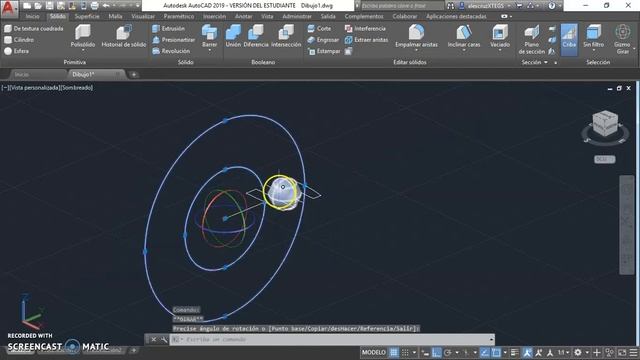Toggle 2D object snap in status bar
640x360 pixels.
click(496, 352)
